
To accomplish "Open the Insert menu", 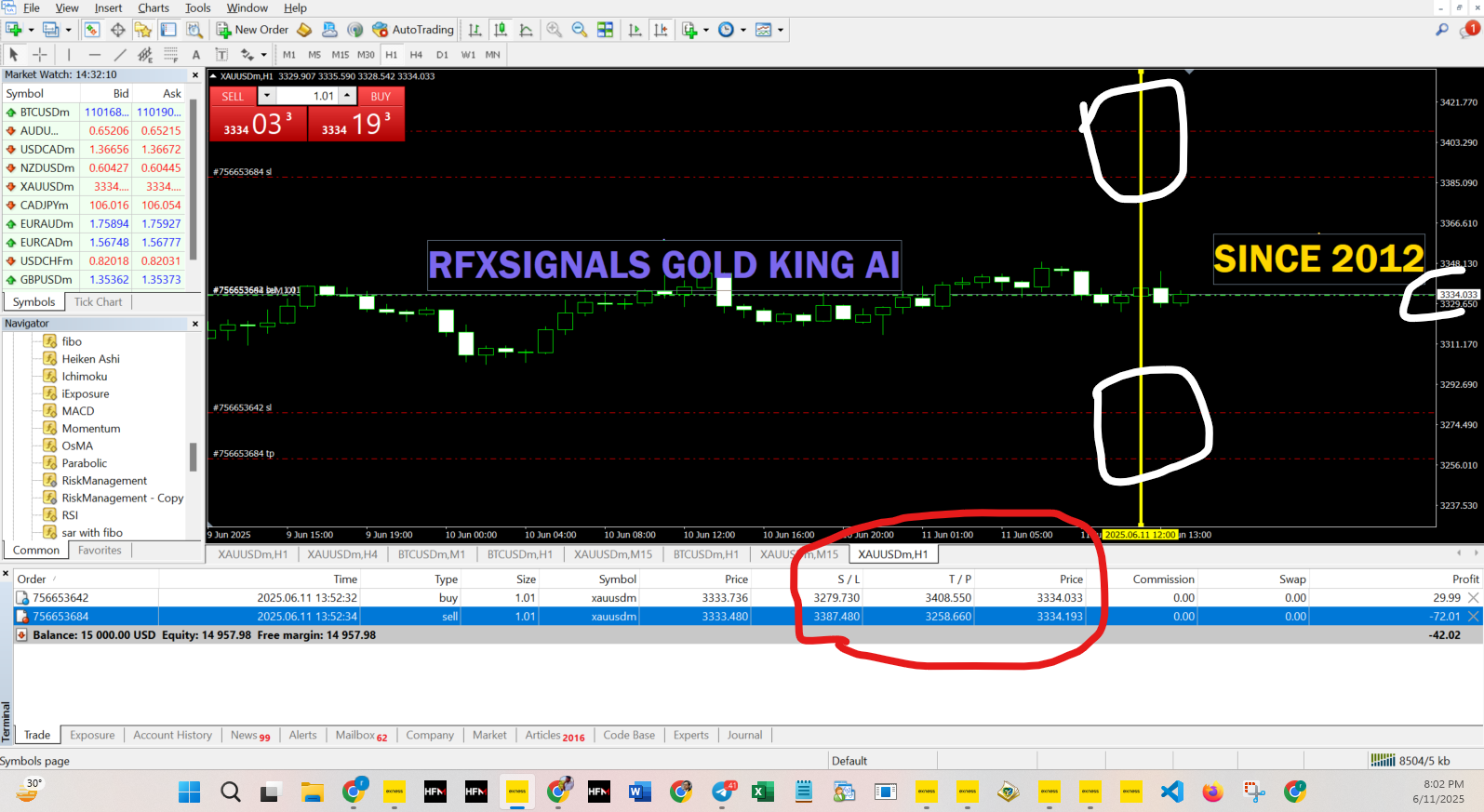I will tap(108, 8).
